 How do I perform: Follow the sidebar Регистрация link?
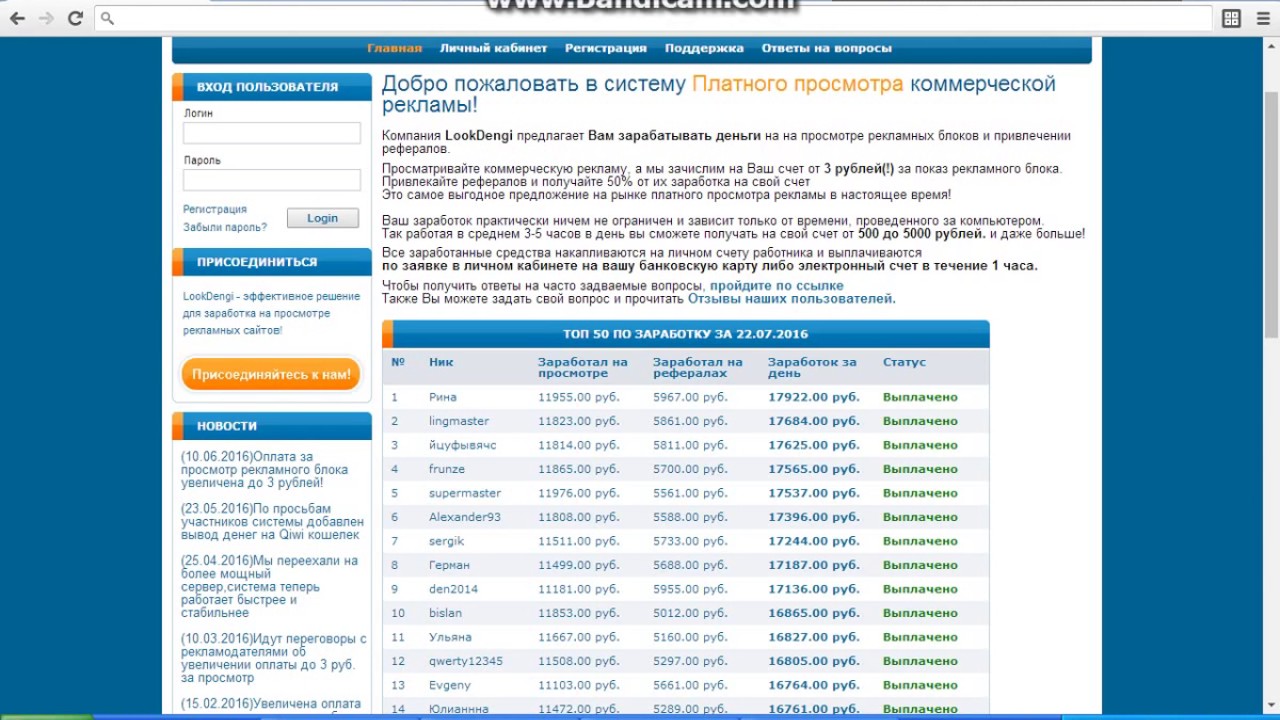tap(215, 209)
